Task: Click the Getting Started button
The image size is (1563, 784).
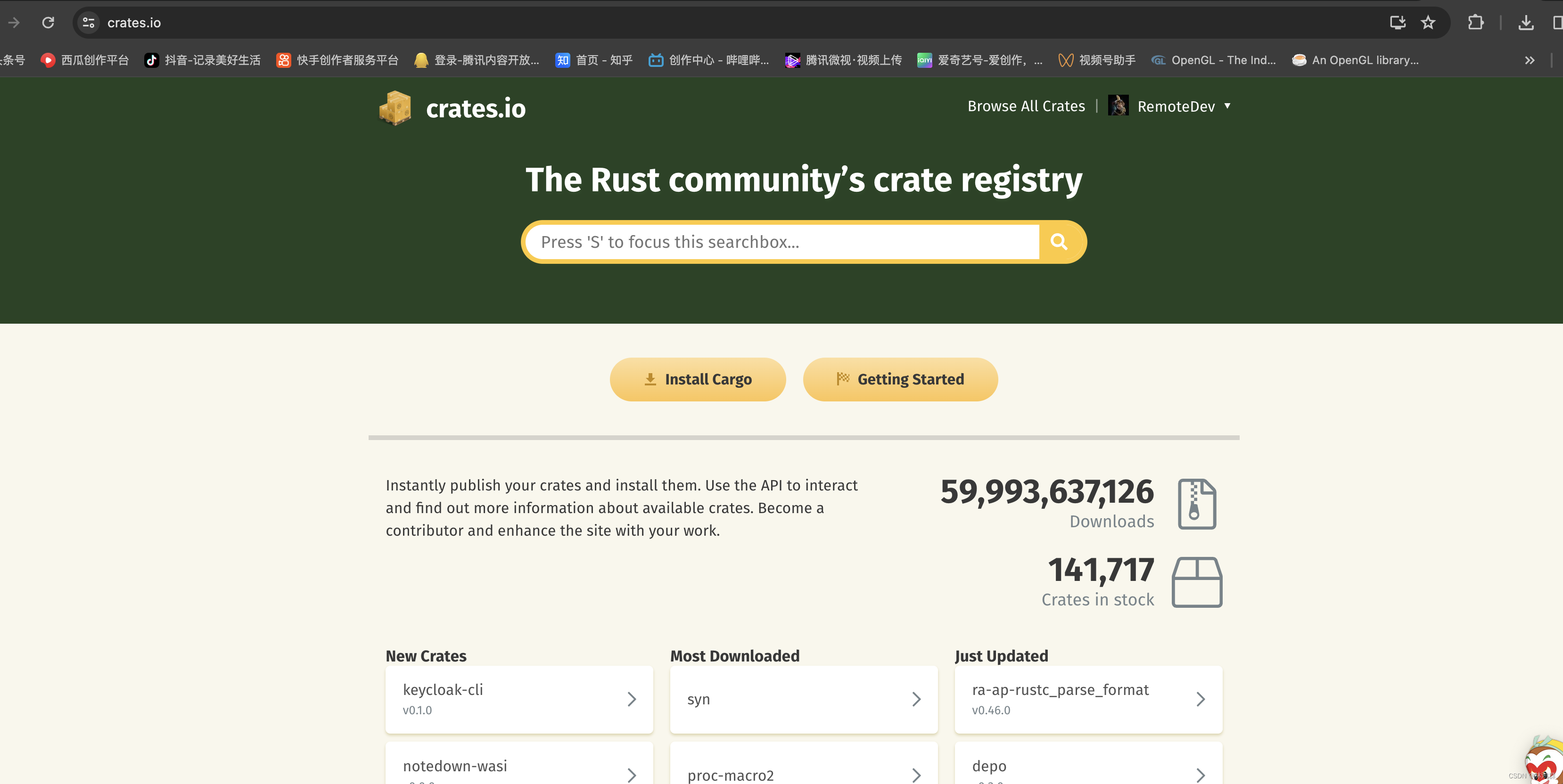Action: [x=900, y=379]
